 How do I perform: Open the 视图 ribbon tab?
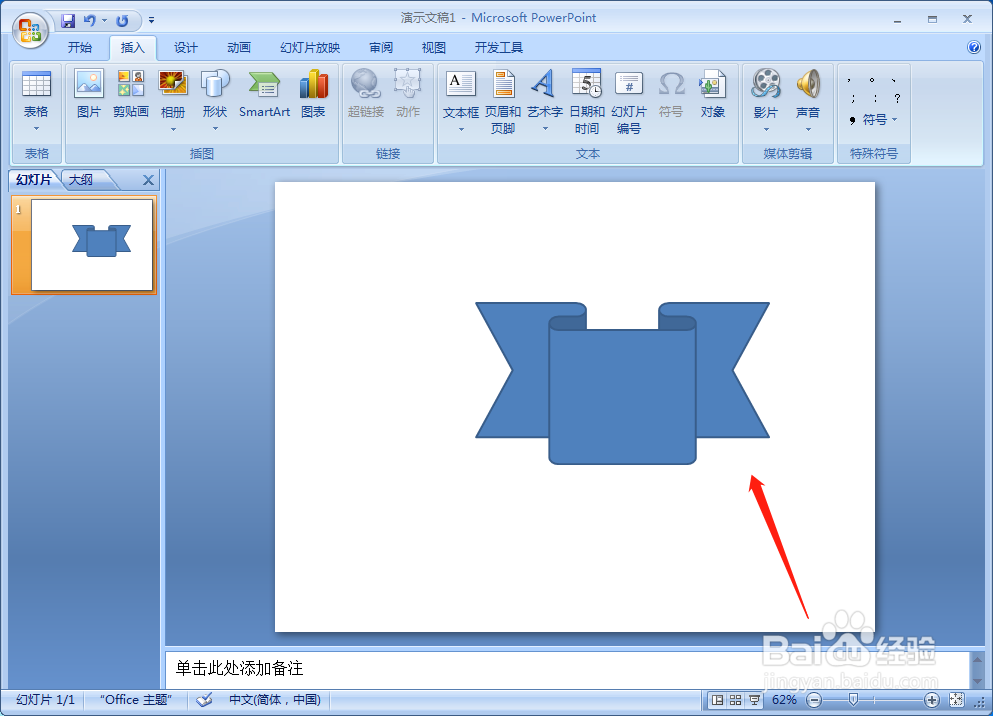pyautogui.click(x=434, y=47)
